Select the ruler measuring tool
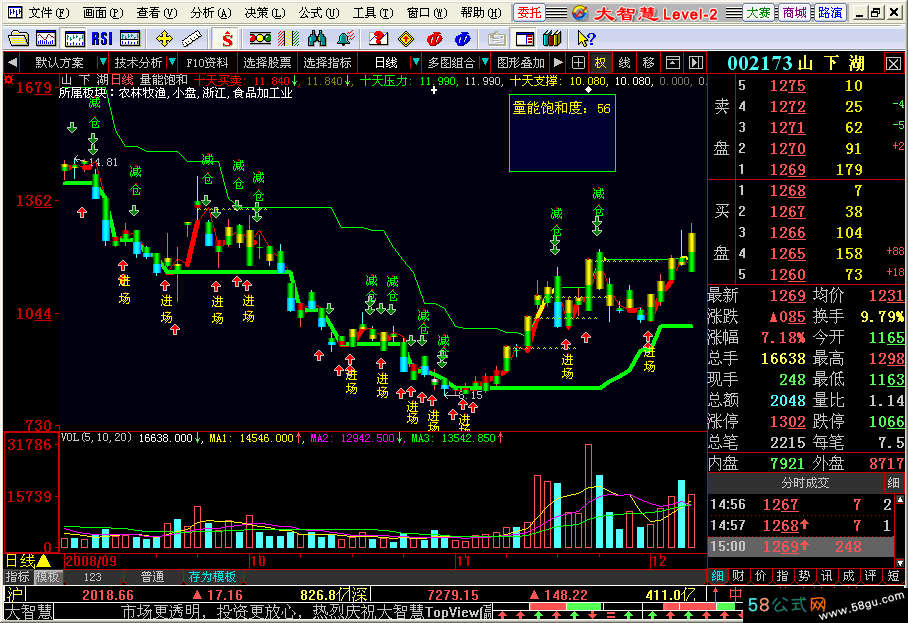The width and height of the screenshot is (908, 623). click(x=192, y=39)
